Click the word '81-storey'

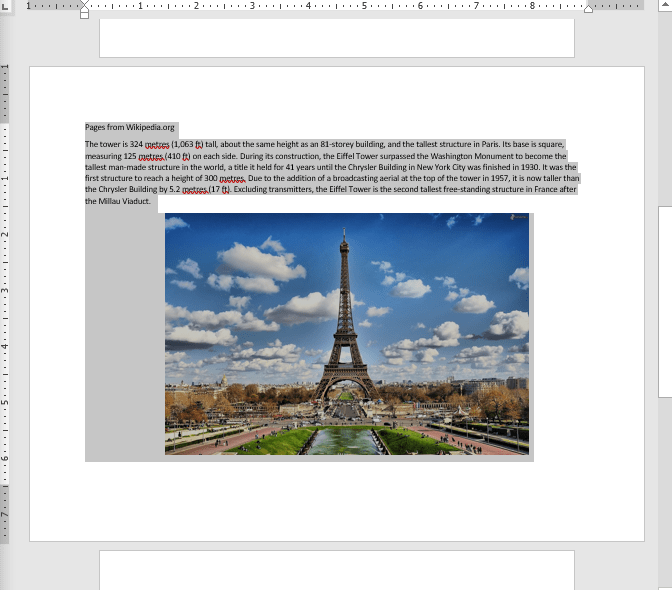337,144
